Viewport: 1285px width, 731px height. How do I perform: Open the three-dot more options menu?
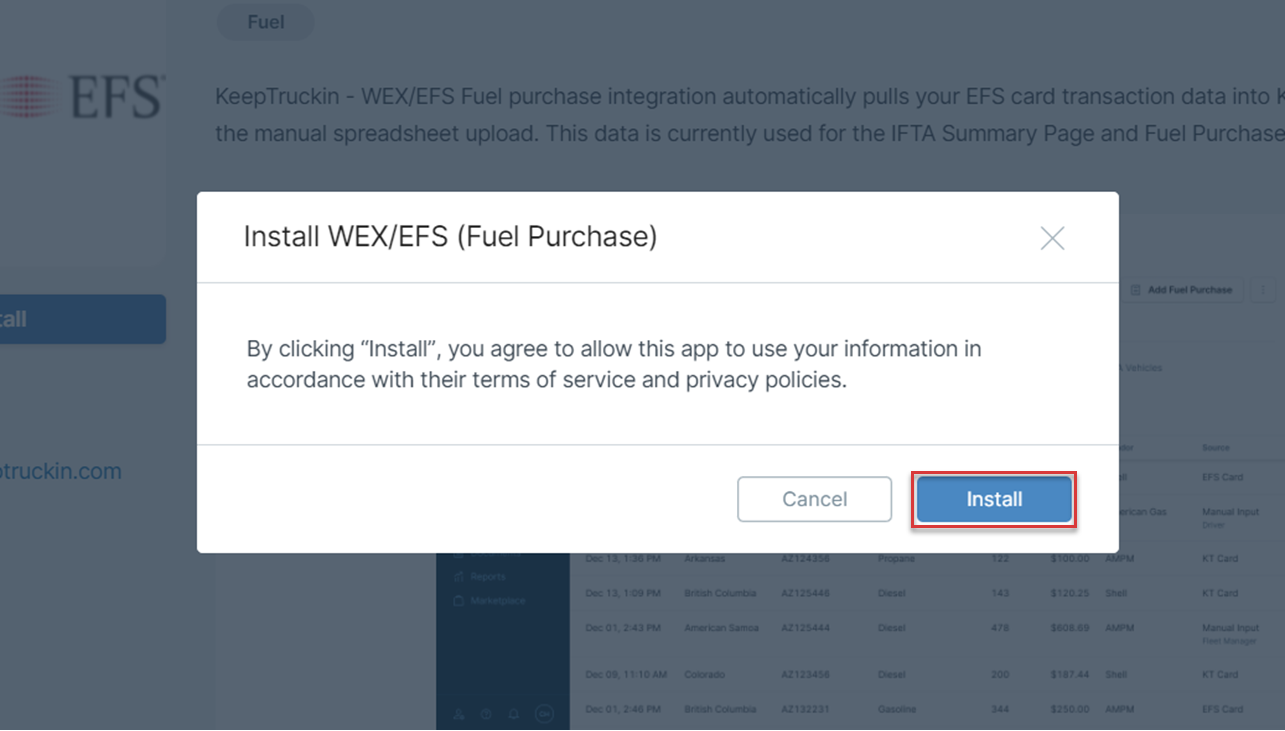pos(1261,290)
